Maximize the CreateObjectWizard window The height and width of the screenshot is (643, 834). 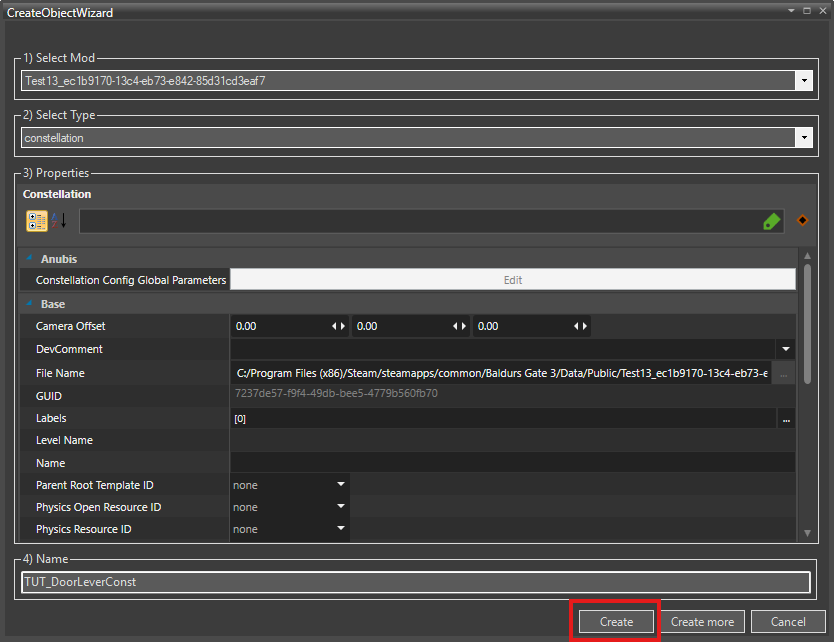point(806,11)
